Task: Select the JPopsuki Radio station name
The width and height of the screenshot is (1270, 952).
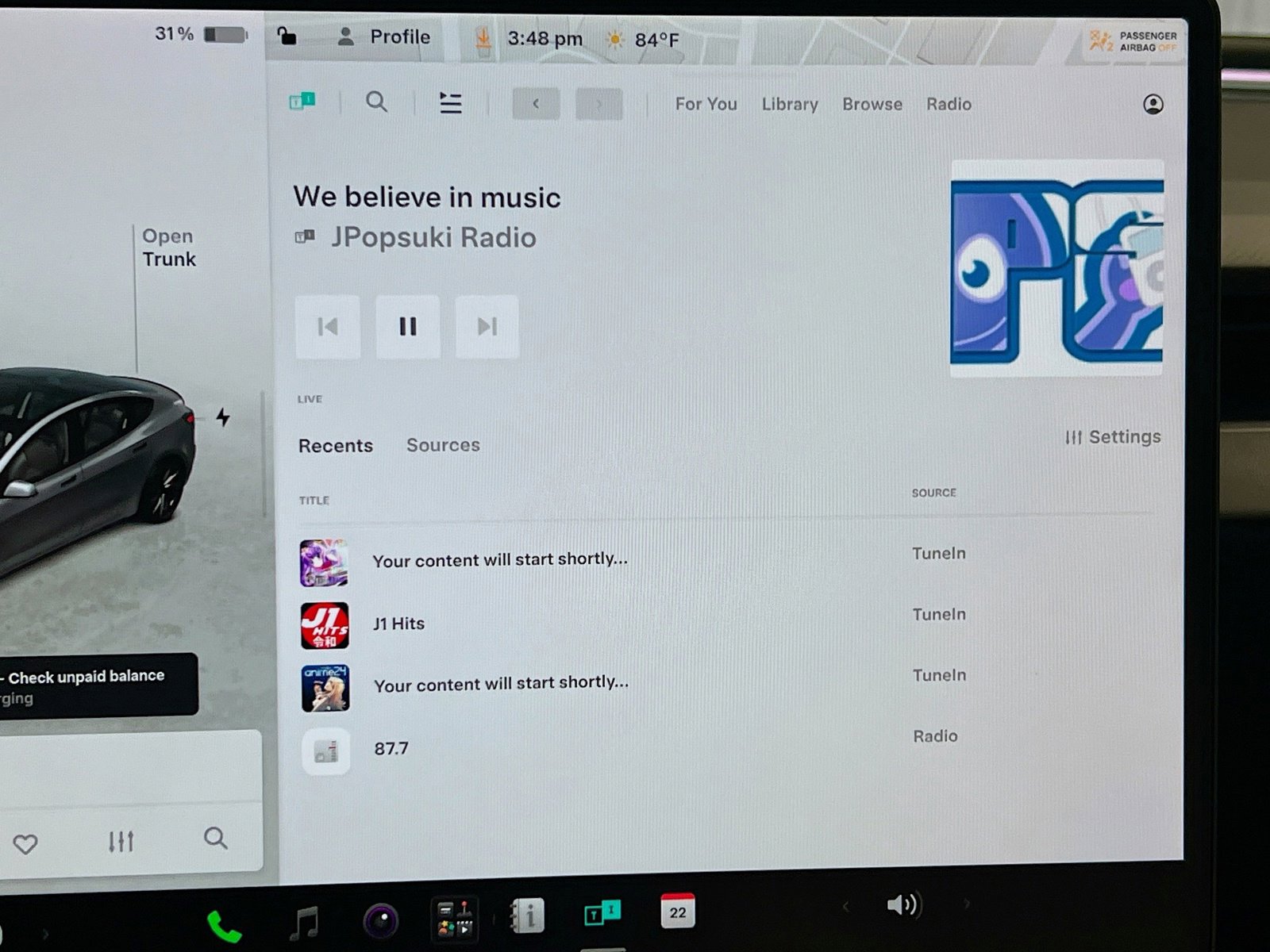Action: tap(433, 238)
